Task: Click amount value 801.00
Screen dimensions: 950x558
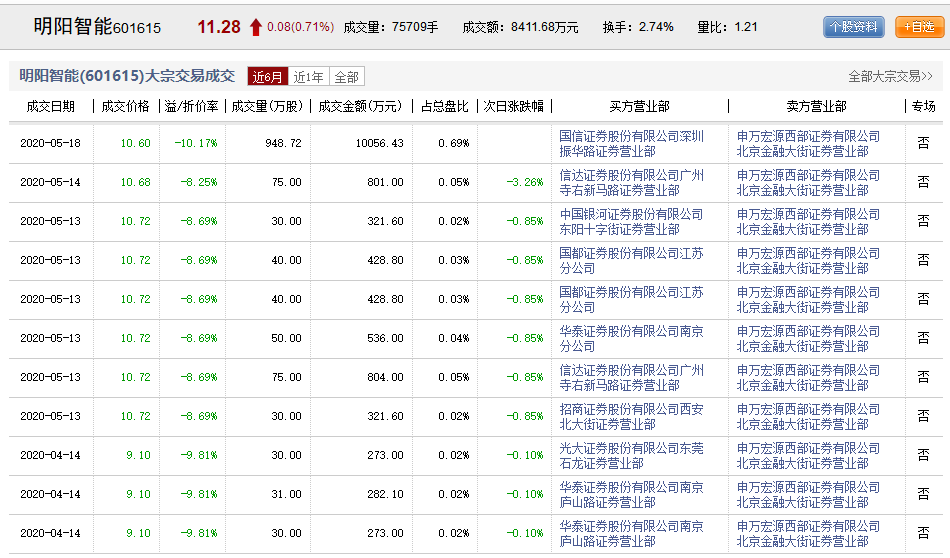Action: click(385, 182)
